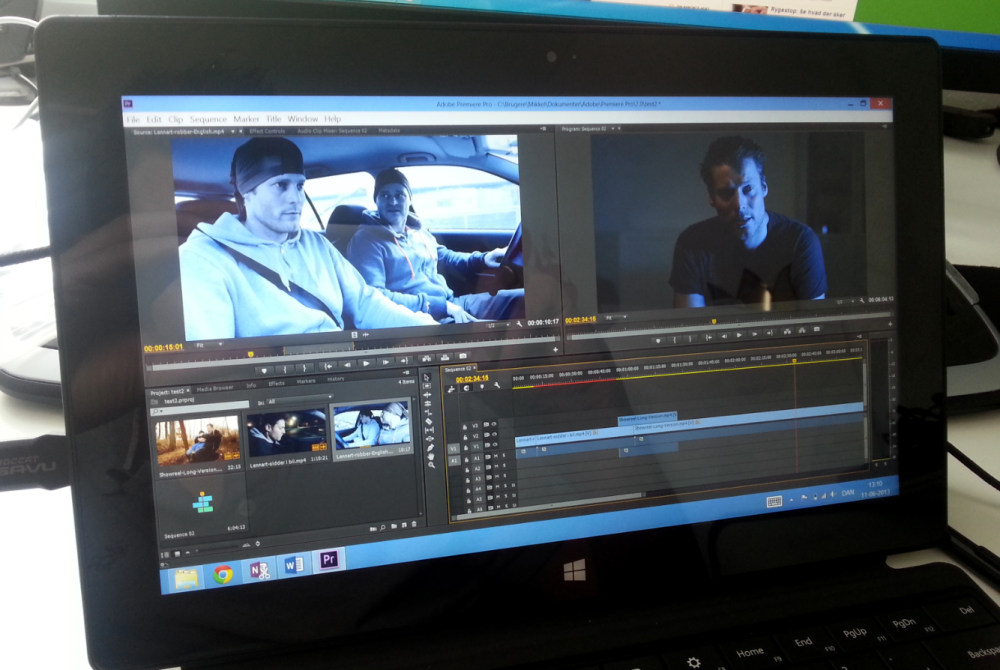Screen dimensions: 1000x670
Task: Click the Project panel thumbnail zoom slider
Action: (216, 549)
